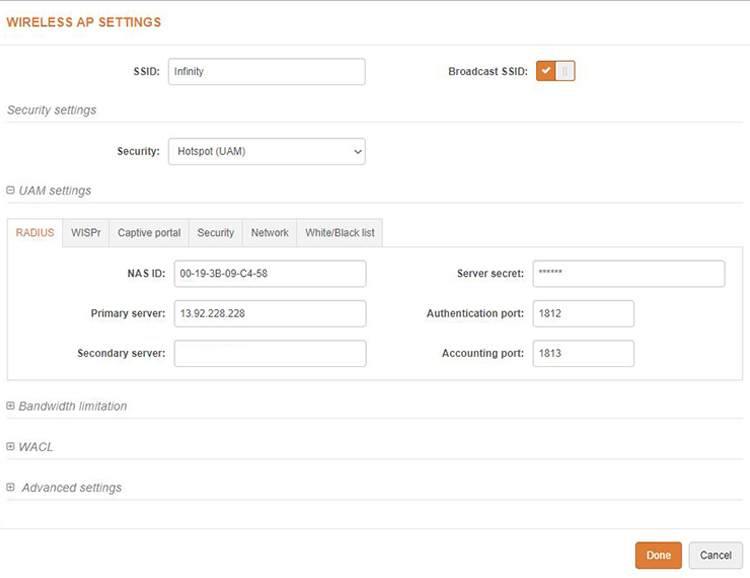Focus the NAS ID text field
The width and height of the screenshot is (750, 578).
point(270,273)
